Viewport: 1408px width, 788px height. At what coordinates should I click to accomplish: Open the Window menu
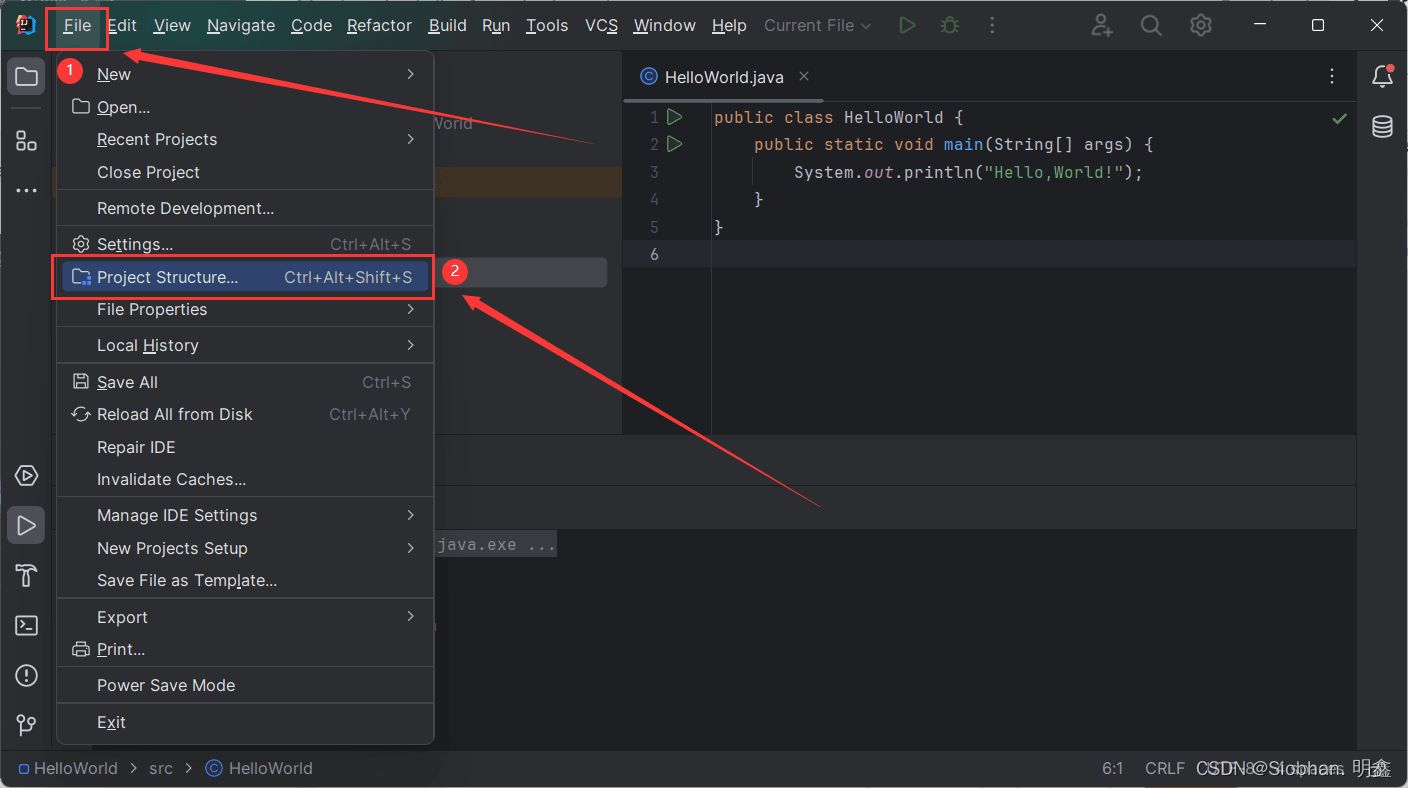tap(664, 26)
